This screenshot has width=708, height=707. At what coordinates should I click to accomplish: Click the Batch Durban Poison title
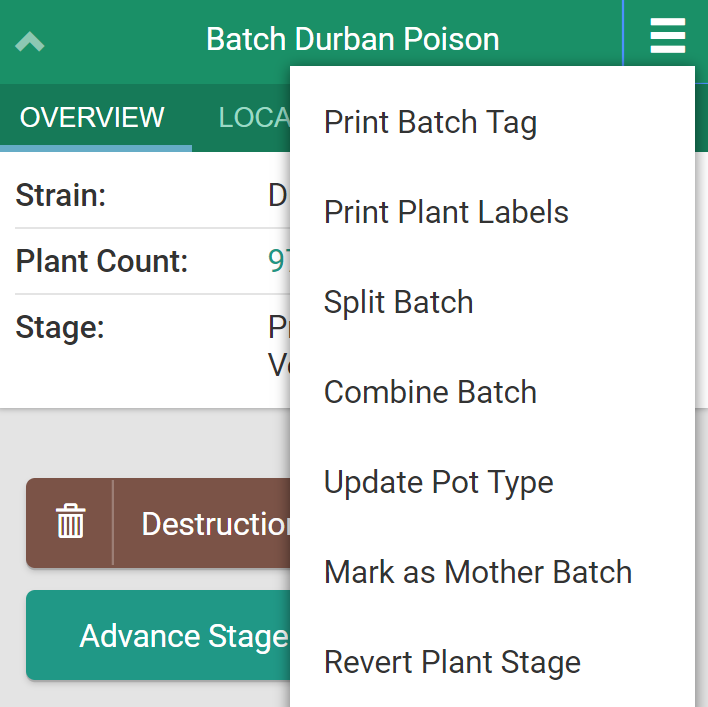pyautogui.click(x=352, y=40)
